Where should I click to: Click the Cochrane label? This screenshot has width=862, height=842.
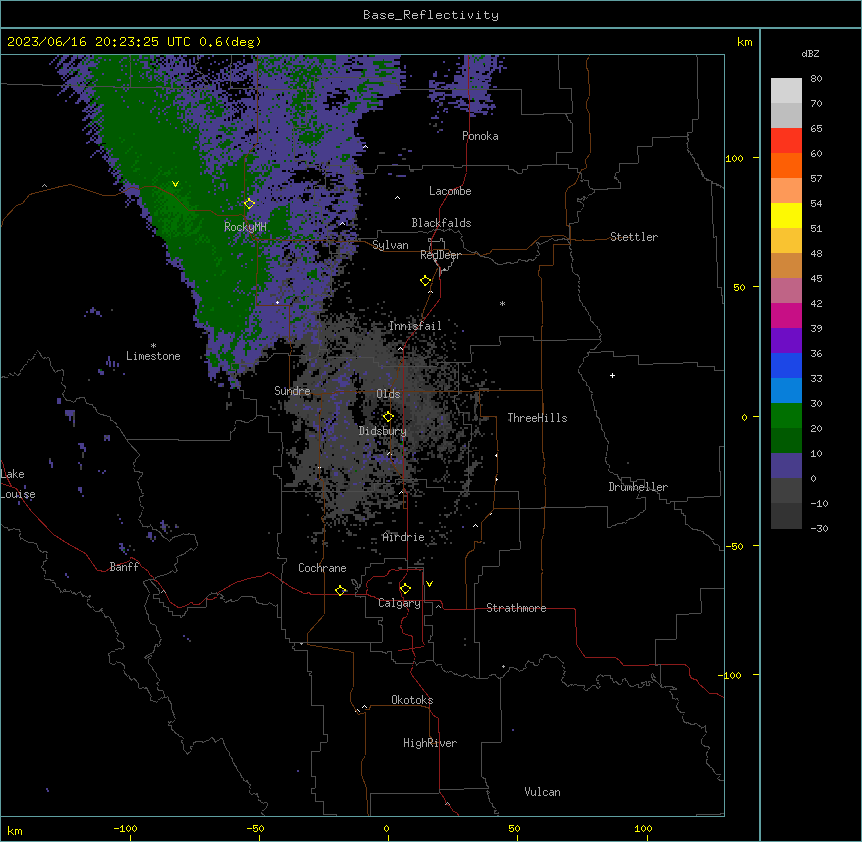click(x=322, y=568)
